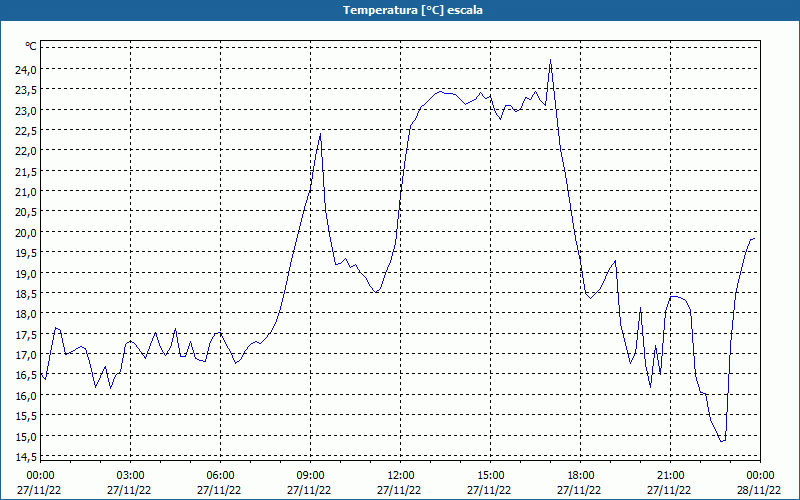Select the 22,0 temperature label
The height and width of the screenshot is (500, 800).
[26, 151]
